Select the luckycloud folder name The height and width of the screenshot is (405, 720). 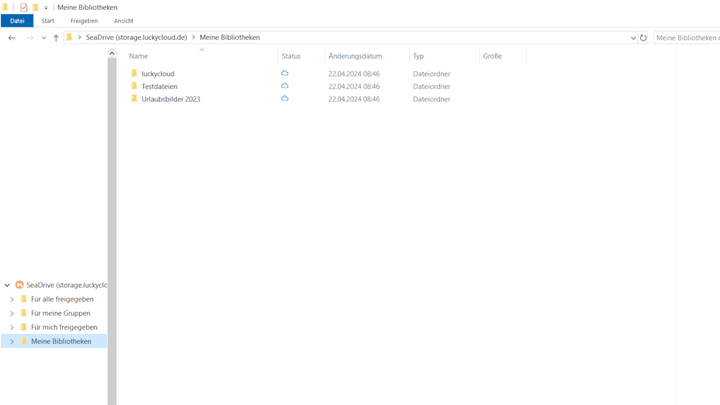click(x=158, y=73)
